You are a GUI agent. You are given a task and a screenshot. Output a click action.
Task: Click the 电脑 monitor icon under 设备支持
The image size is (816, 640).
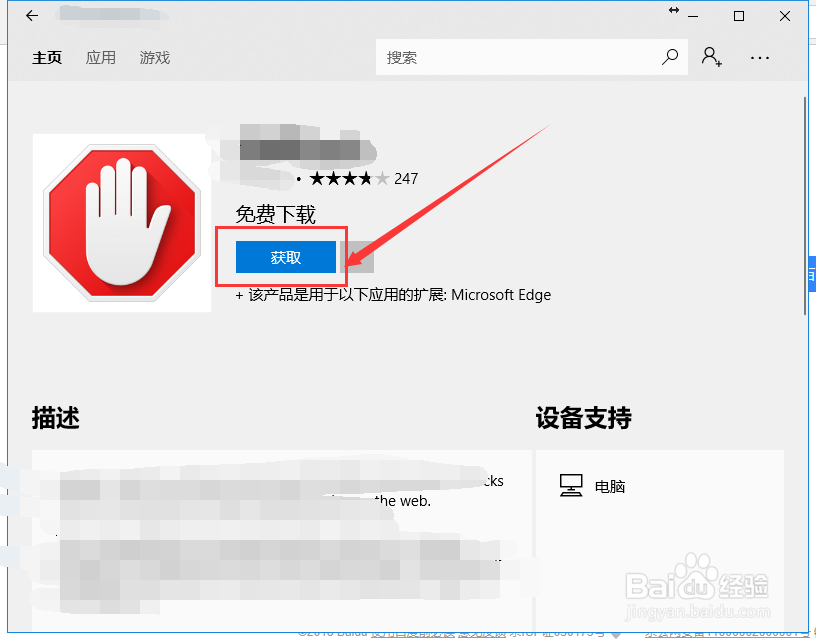coord(571,484)
